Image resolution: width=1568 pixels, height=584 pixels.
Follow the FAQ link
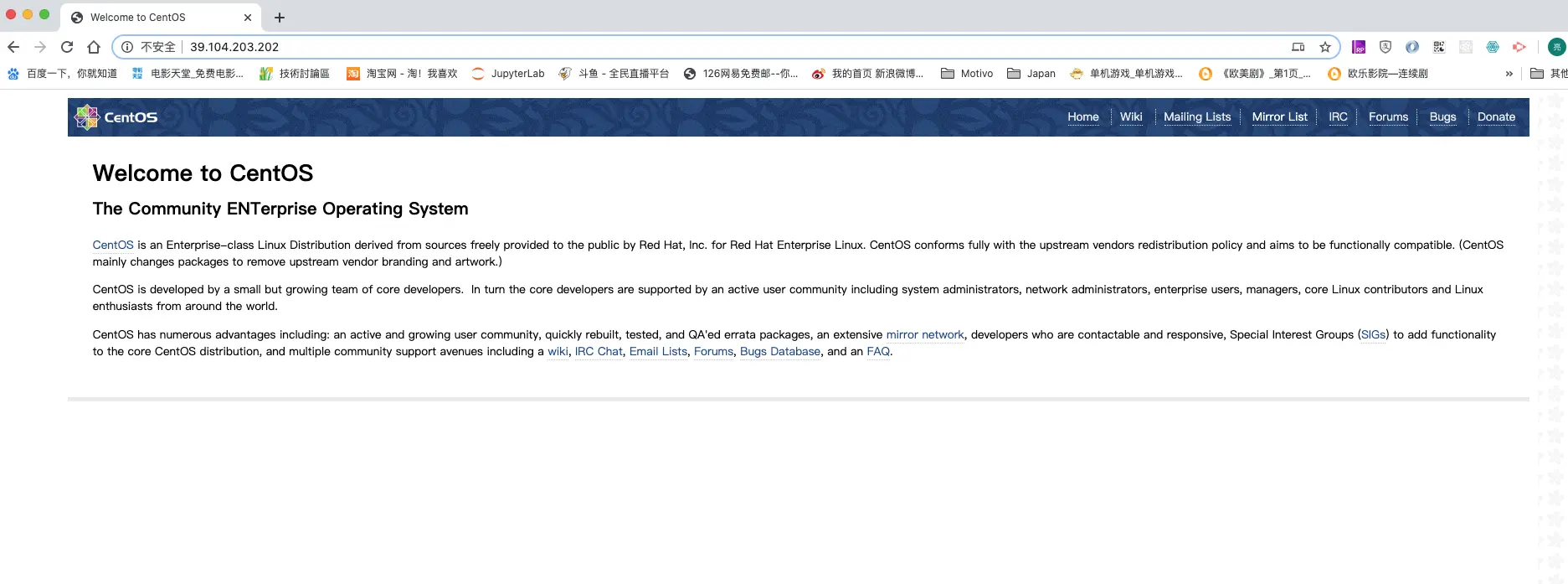click(878, 351)
